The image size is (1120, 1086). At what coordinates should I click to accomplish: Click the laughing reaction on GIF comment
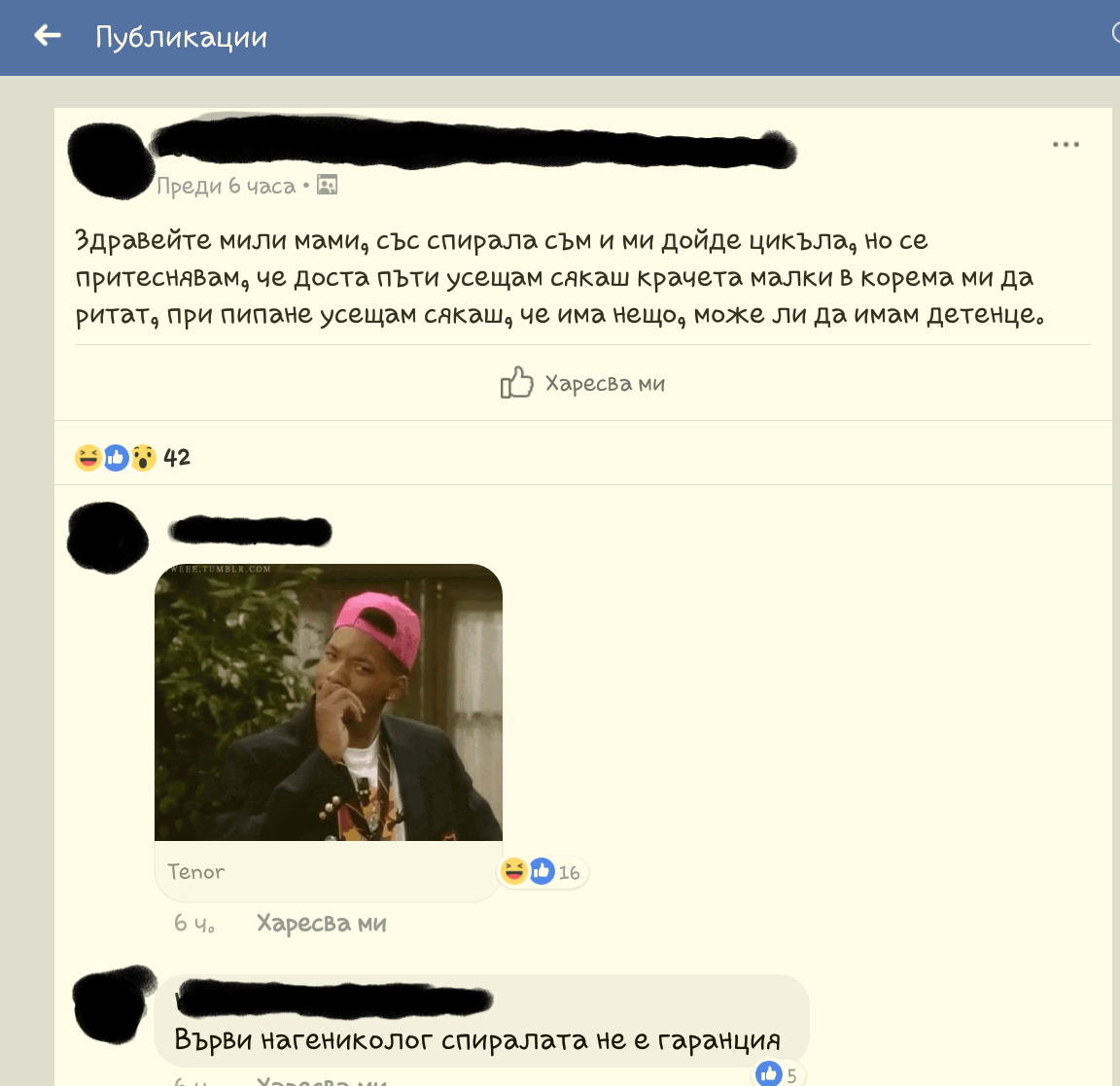click(x=513, y=871)
